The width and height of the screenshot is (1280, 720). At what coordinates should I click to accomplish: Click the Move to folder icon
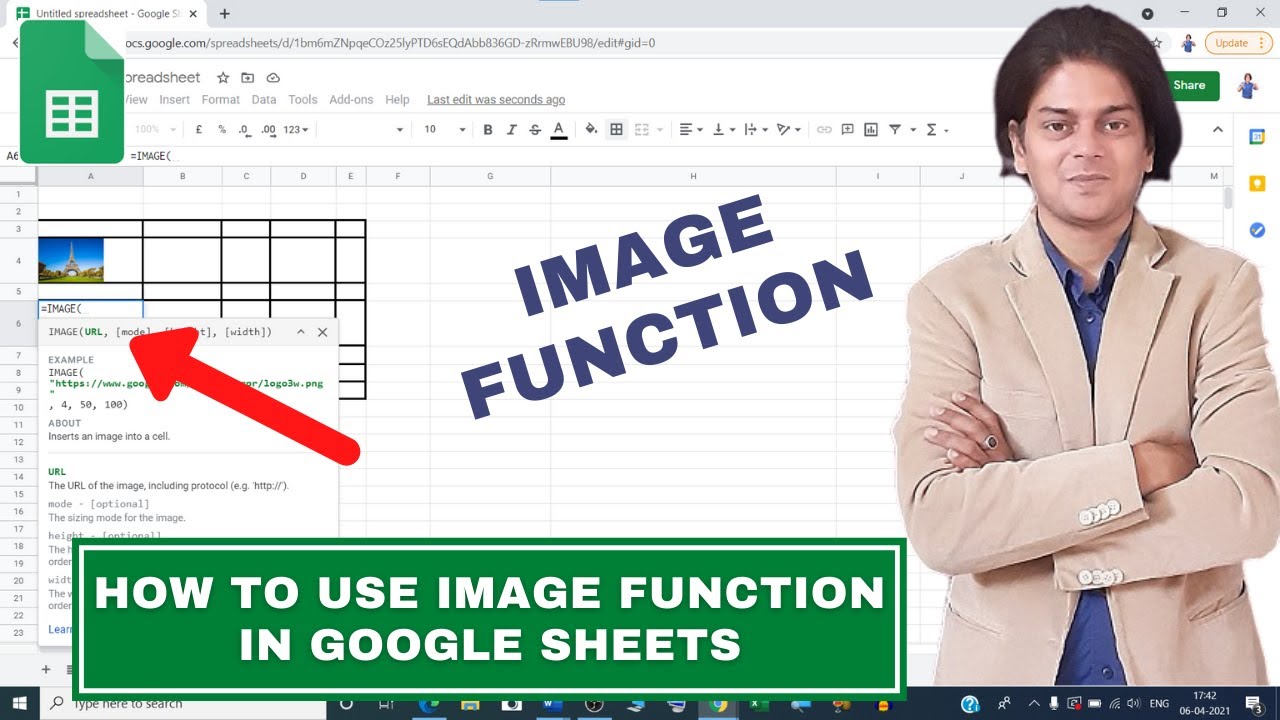pyautogui.click(x=248, y=78)
